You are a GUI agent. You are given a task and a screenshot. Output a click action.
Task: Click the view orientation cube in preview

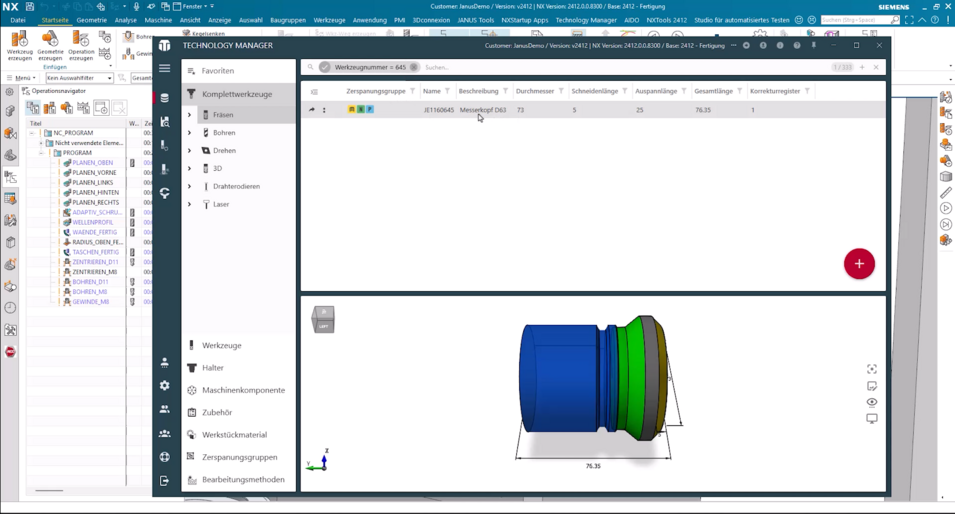[323, 319]
